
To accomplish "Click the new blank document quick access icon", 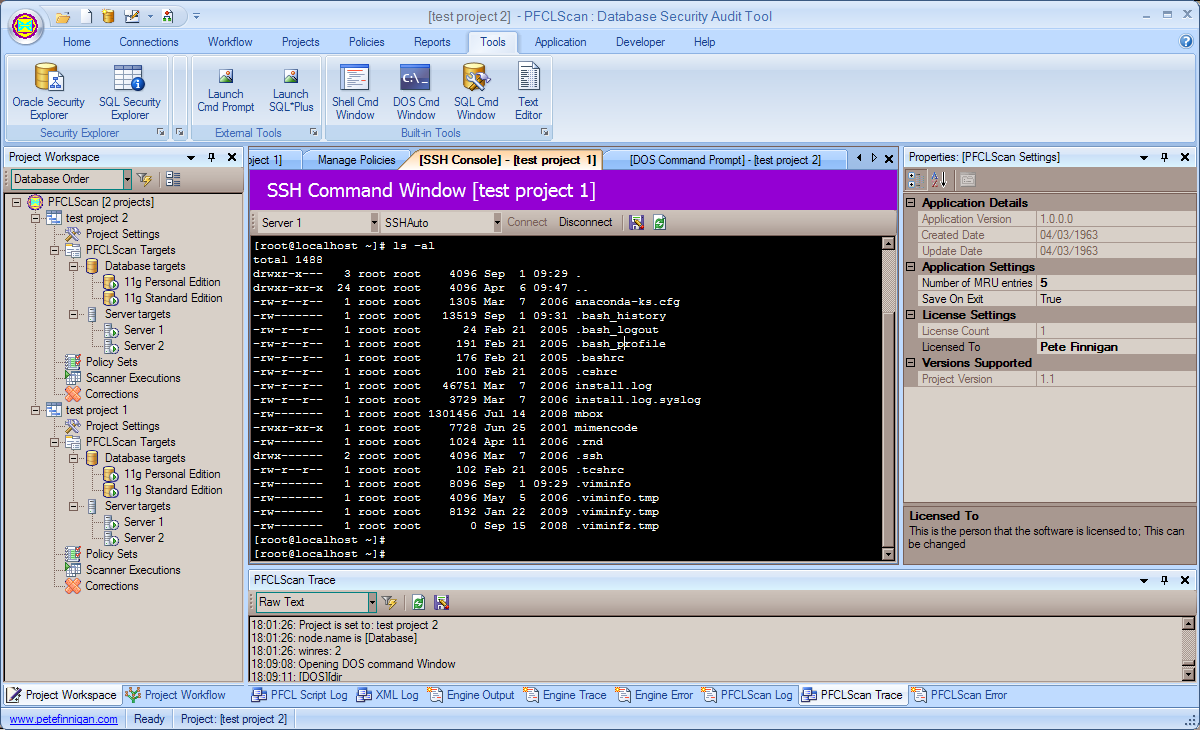I will click(x=86, y=16).
